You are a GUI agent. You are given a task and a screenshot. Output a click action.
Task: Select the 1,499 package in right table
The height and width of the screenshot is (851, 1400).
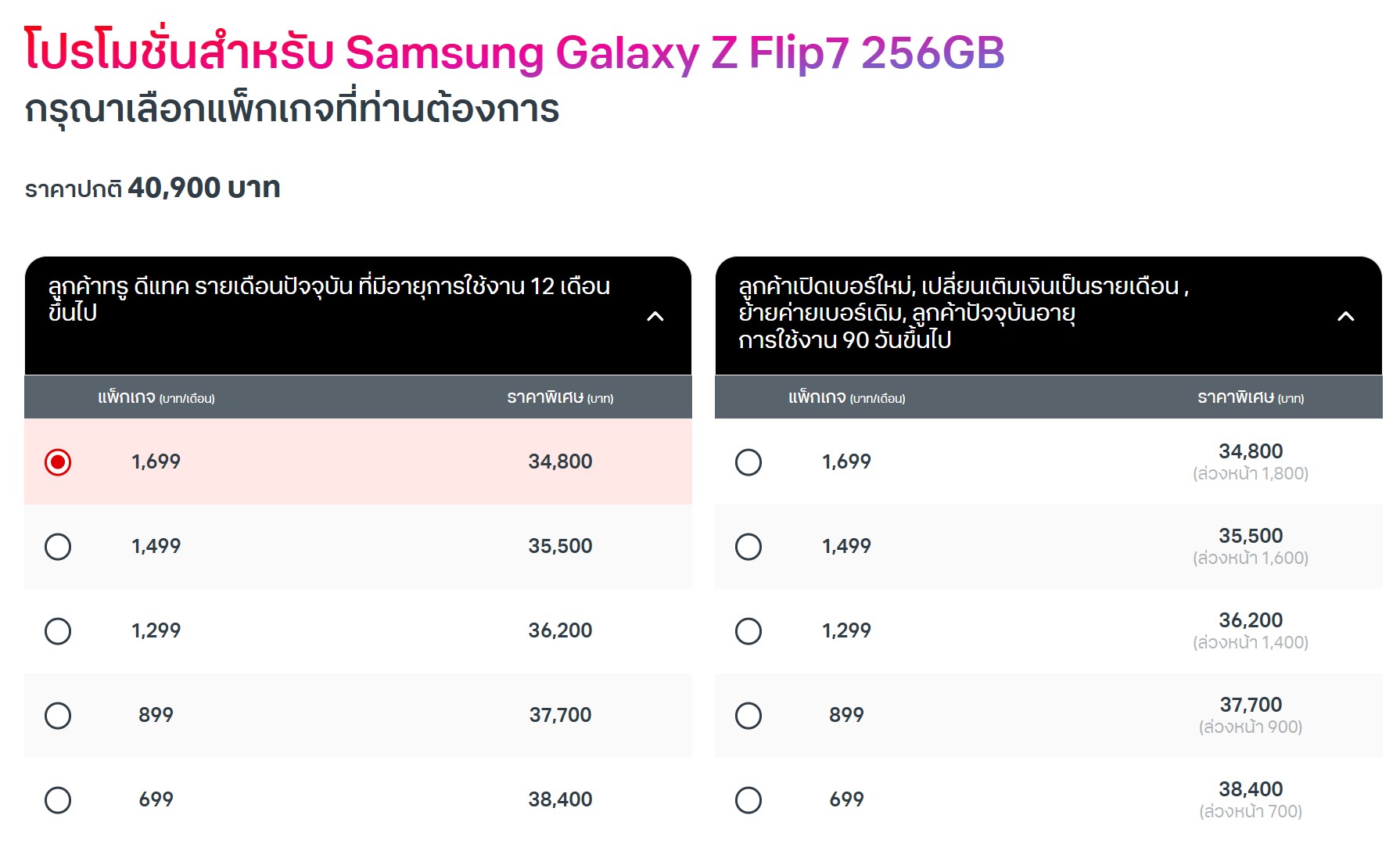[x=748, y=547]
